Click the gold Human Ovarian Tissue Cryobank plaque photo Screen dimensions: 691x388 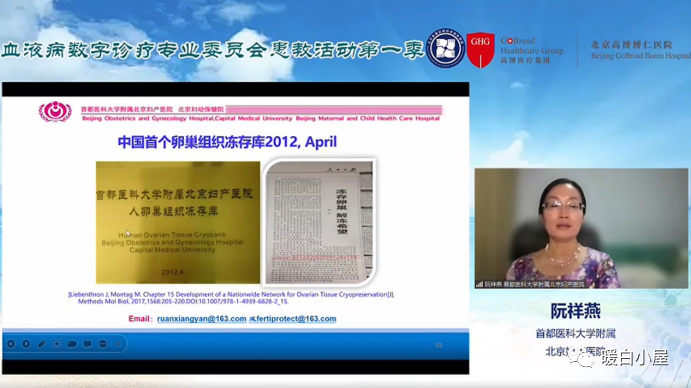[178, 222]
